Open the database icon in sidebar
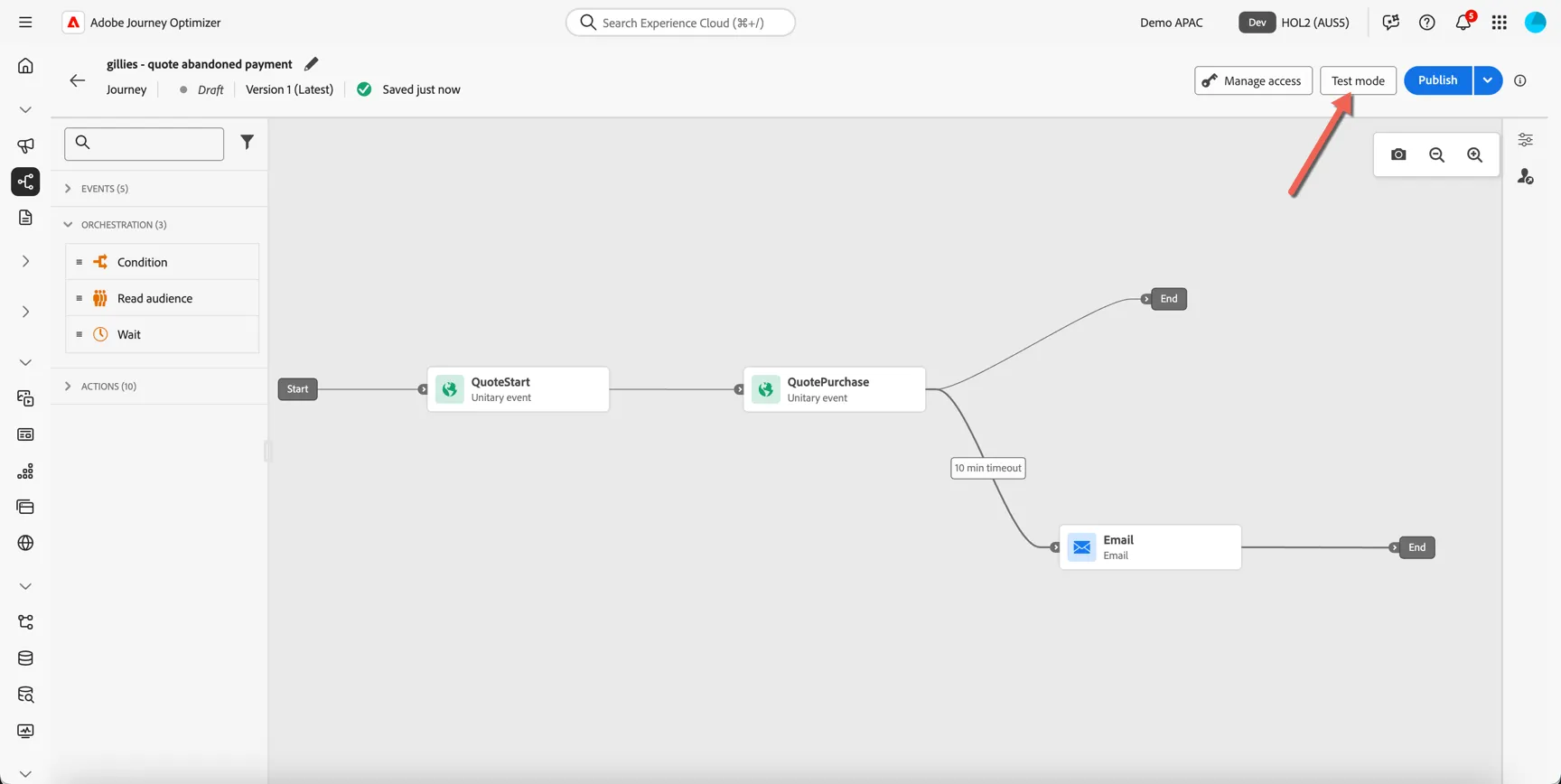The image size is (1561, 784). pos(25,658)
